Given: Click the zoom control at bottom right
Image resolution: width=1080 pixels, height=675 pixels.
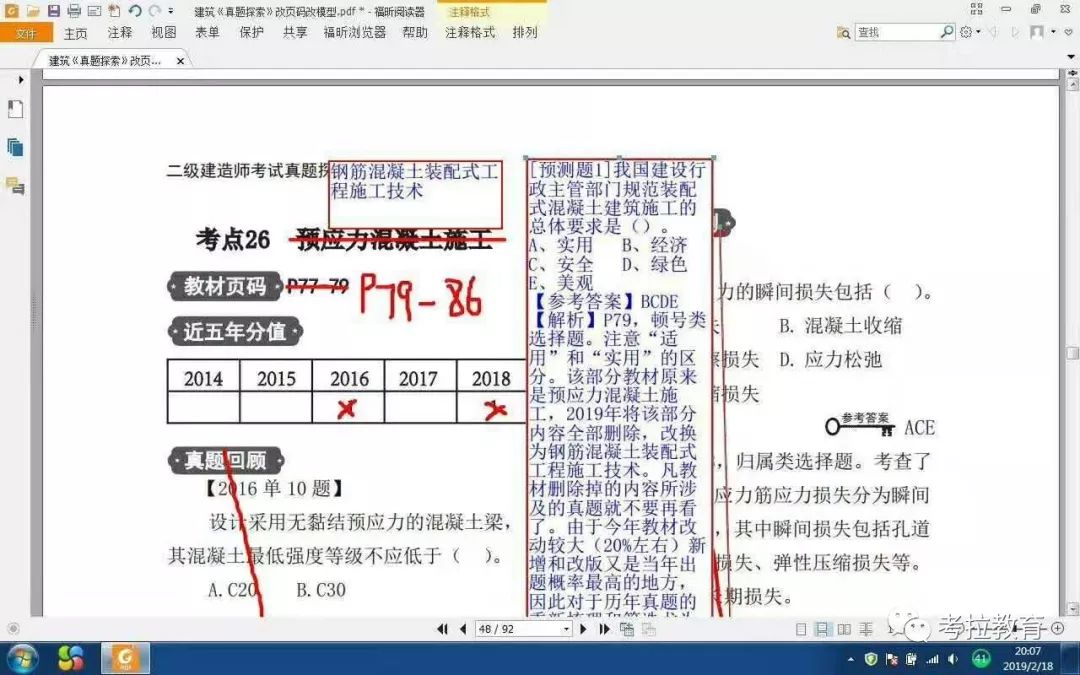Looking at the screenshot, I should 1057,627.
